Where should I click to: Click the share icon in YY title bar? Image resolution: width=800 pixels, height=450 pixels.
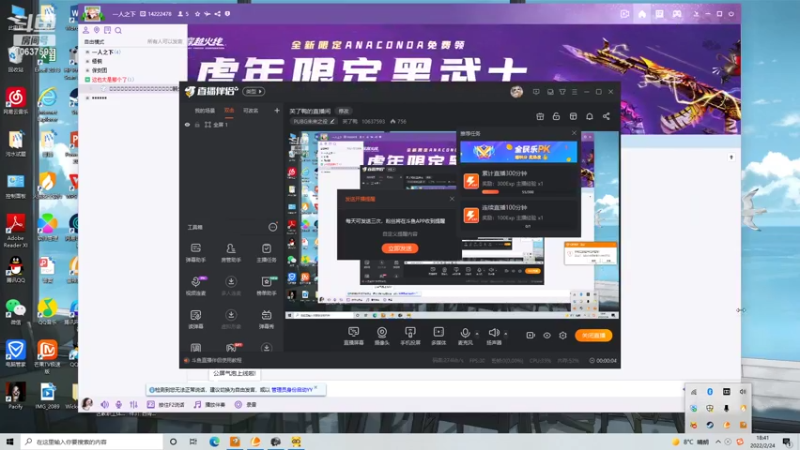pos(217,14)
